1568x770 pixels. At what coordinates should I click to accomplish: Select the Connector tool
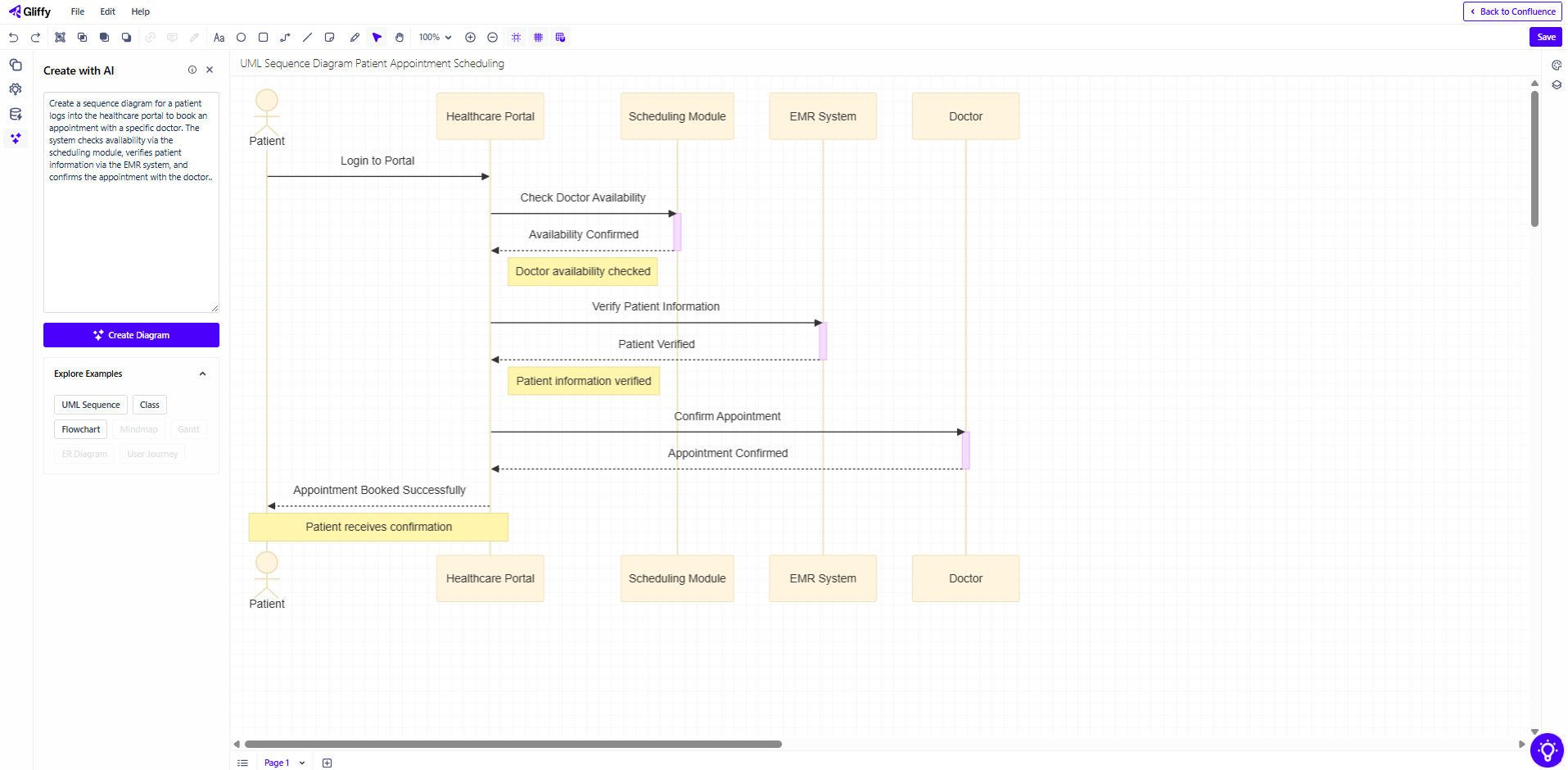tap(285, 38)
